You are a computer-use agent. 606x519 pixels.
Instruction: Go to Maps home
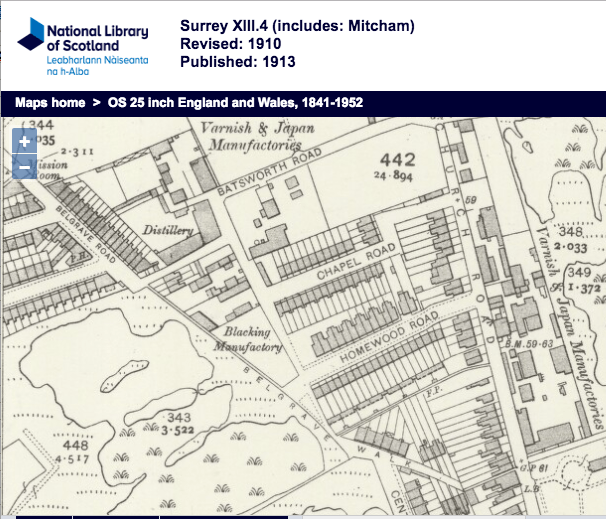coord(50,103)
